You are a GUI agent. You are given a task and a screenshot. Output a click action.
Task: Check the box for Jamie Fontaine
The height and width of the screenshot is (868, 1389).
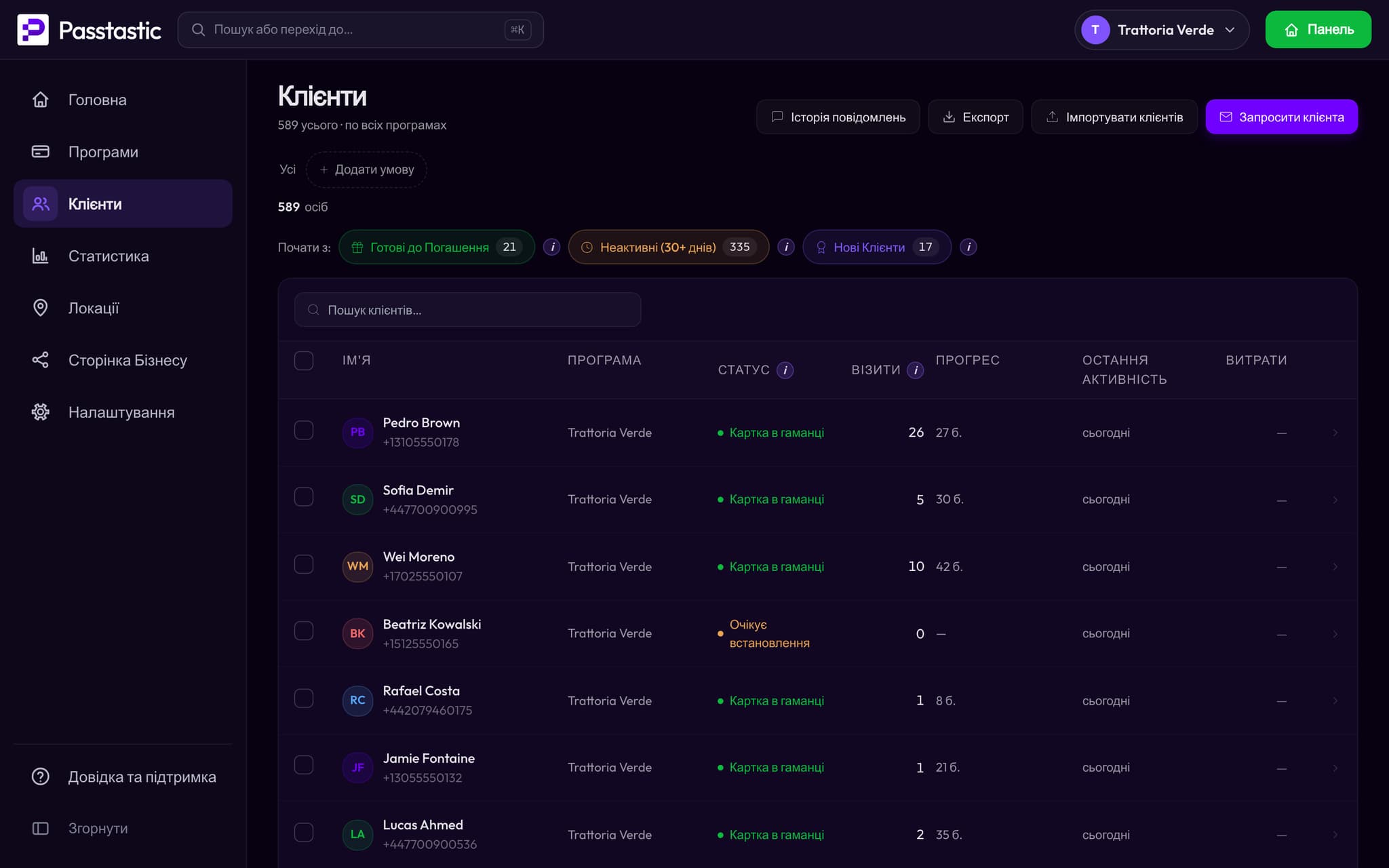point(304,766)
